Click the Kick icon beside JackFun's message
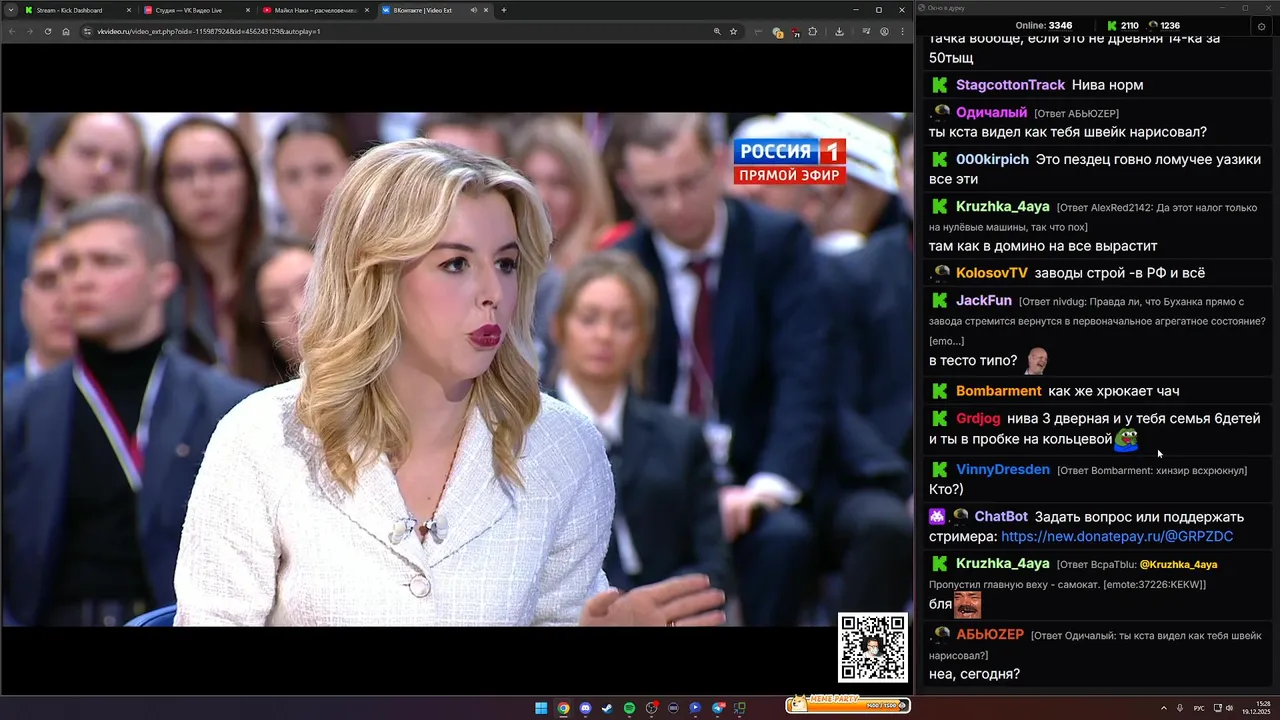This screenshot has width=1280, height=720. tap(939, 301)
